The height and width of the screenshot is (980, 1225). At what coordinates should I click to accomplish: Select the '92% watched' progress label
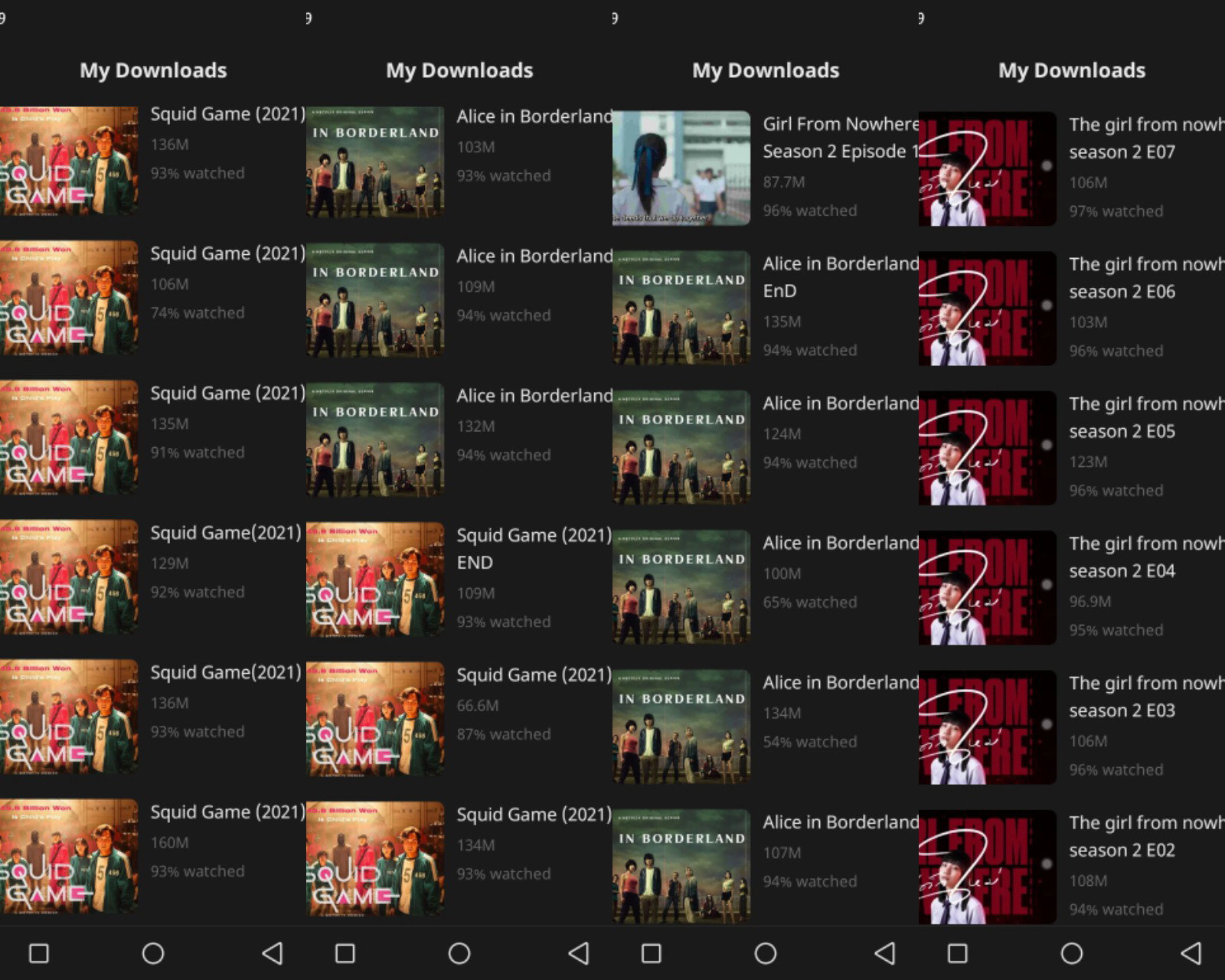point(198,592)
